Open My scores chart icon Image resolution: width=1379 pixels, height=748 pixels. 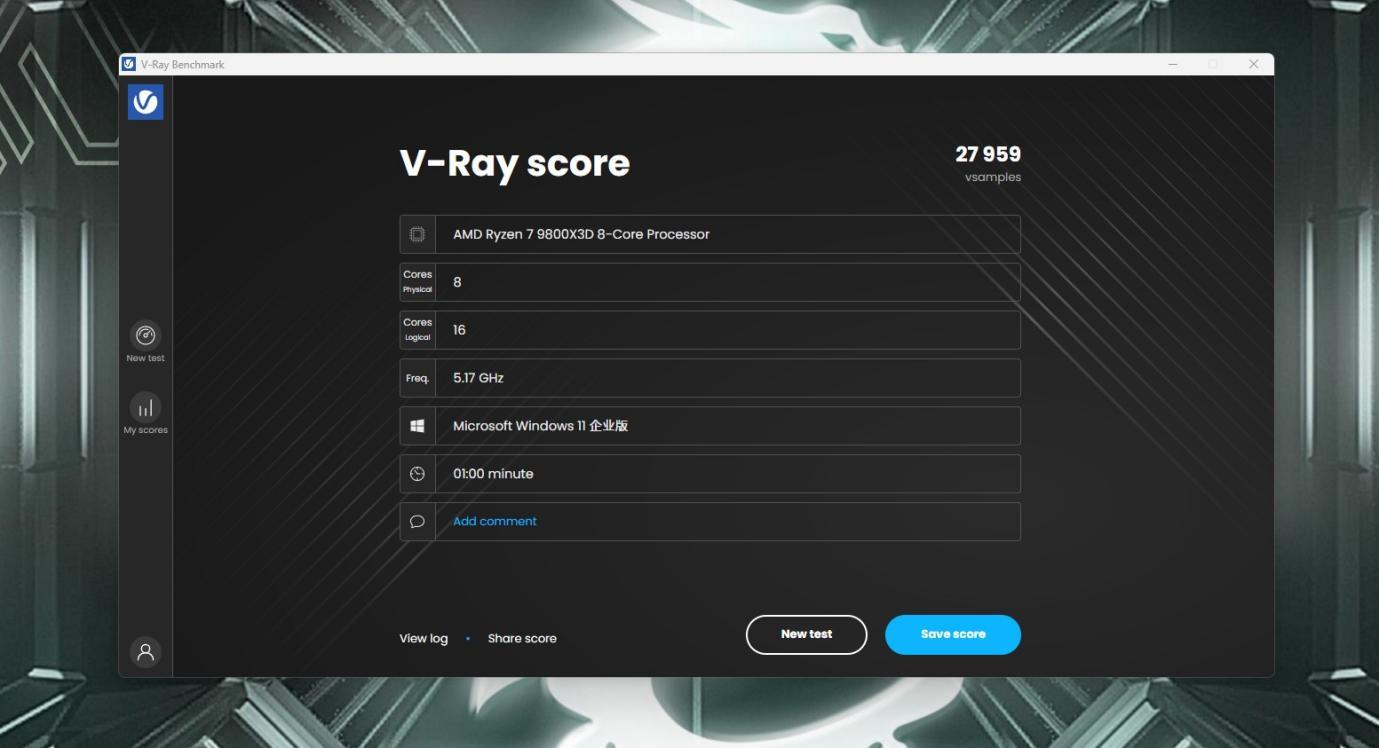coord(146,407)
